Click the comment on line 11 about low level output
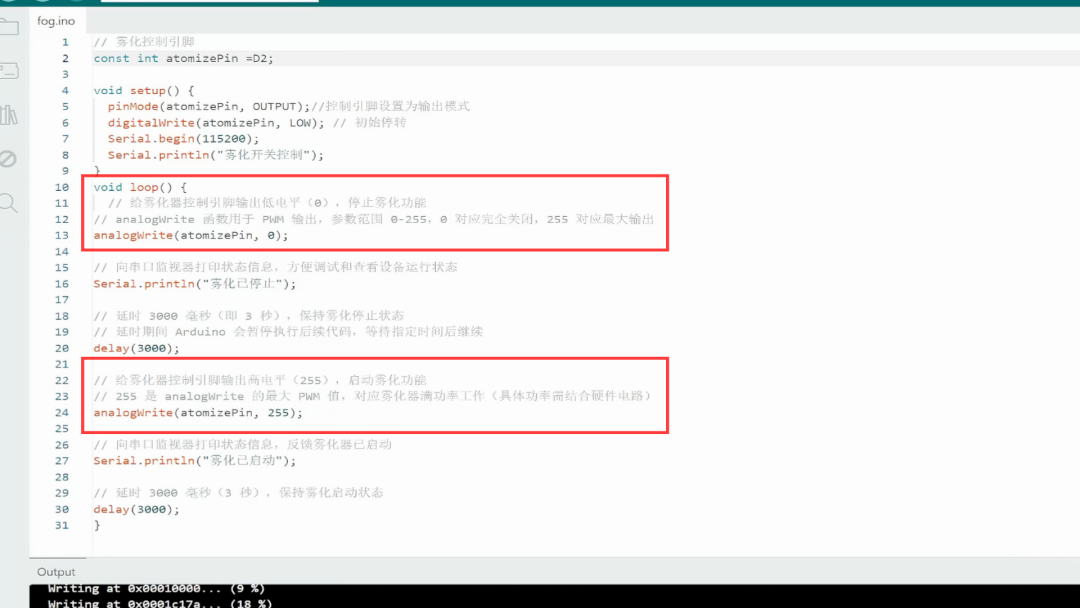This screenshot has width=1080, height=608. 267,203
